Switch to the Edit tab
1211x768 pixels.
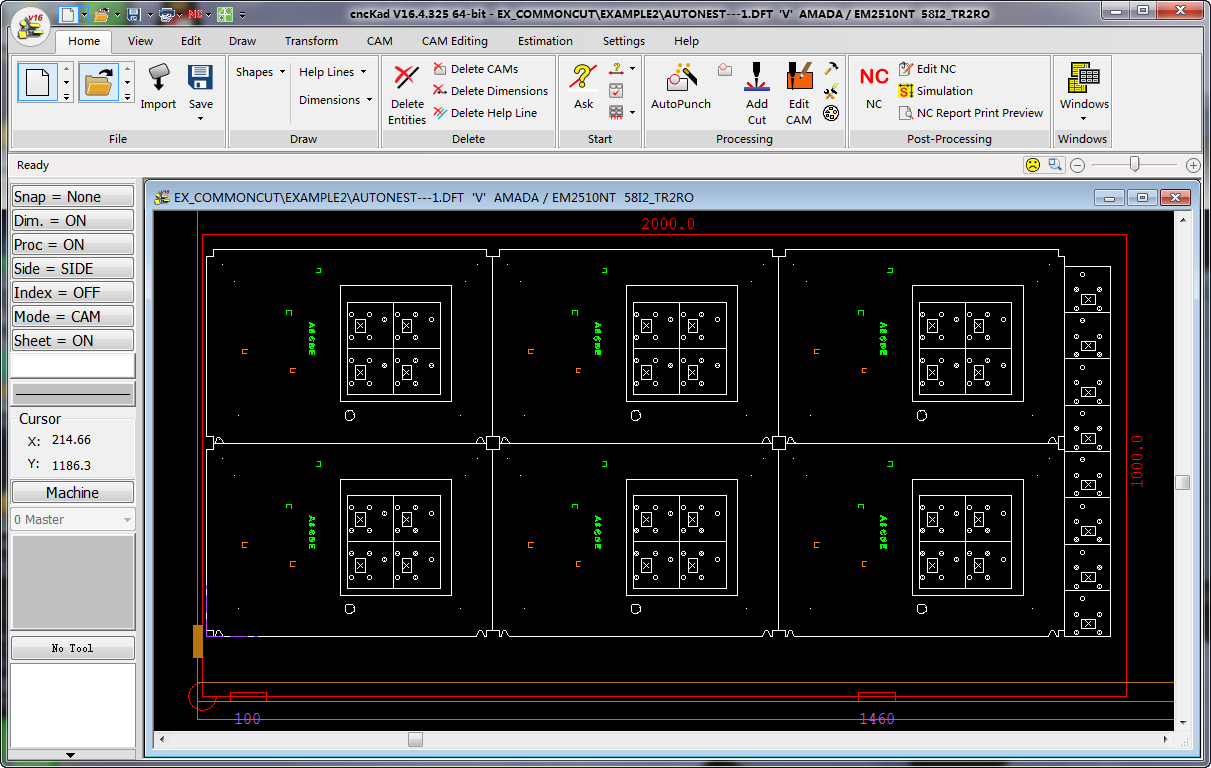click(x=191, y=41)
